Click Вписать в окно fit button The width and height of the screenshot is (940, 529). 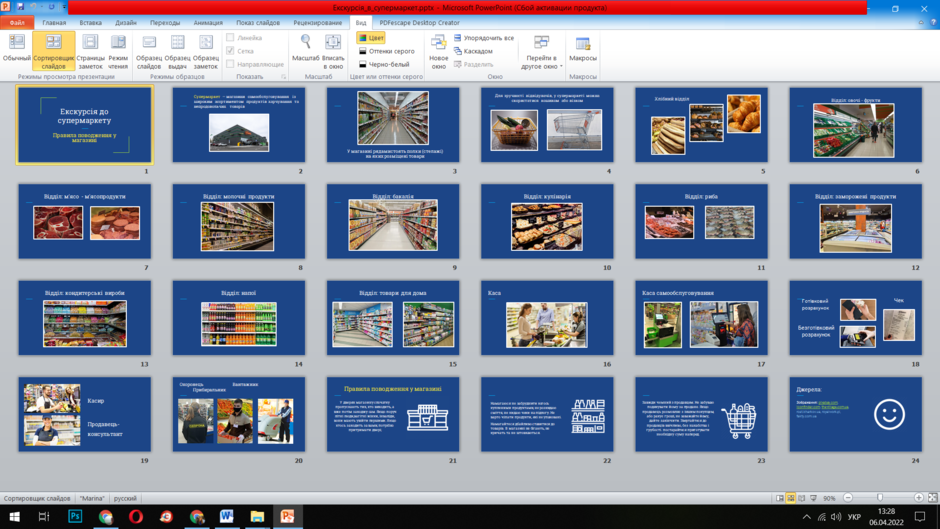click(x=333, y=51)
